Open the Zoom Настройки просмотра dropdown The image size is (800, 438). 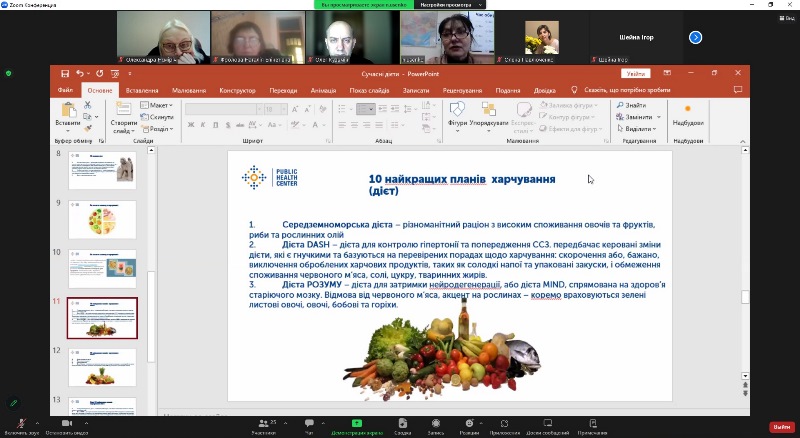coord(451,5)
